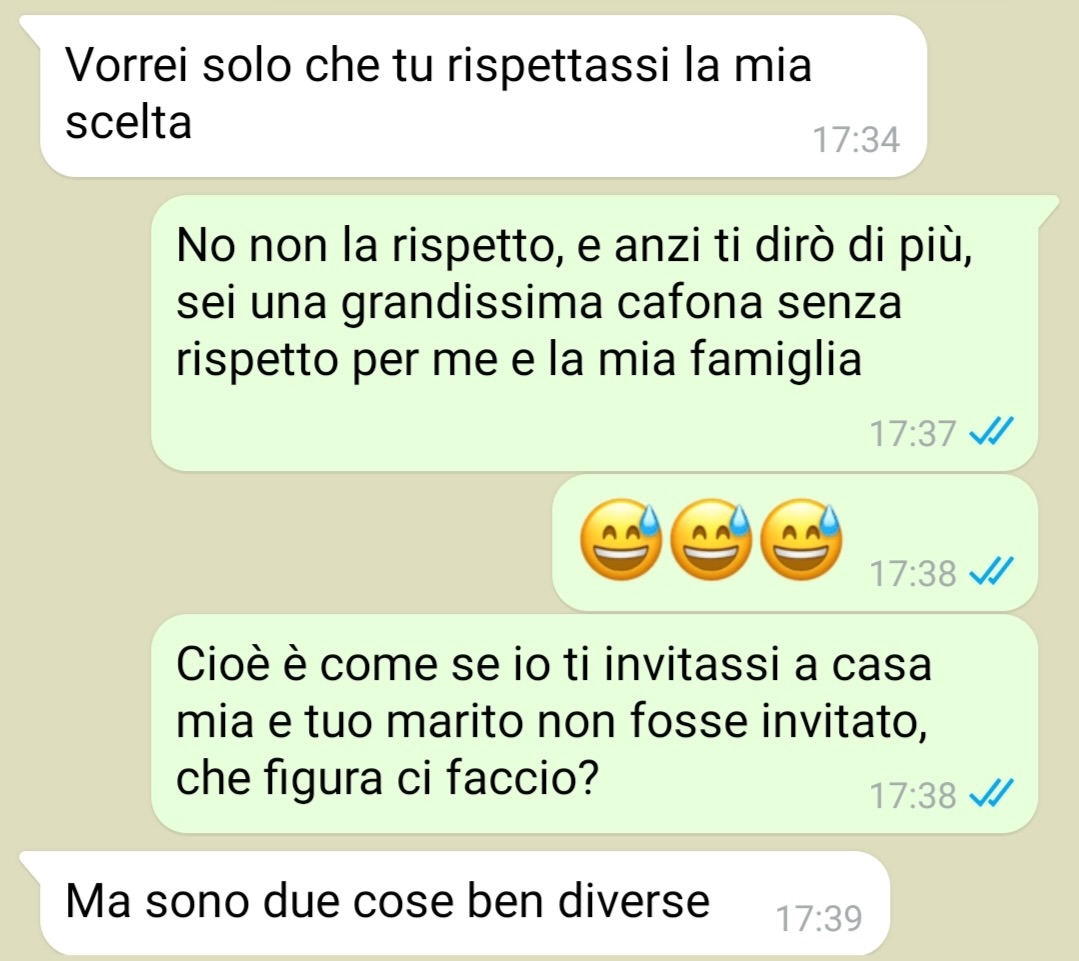
Task: Click the words 'mia famiglia' in the sent message
Action: click(729, 358)
